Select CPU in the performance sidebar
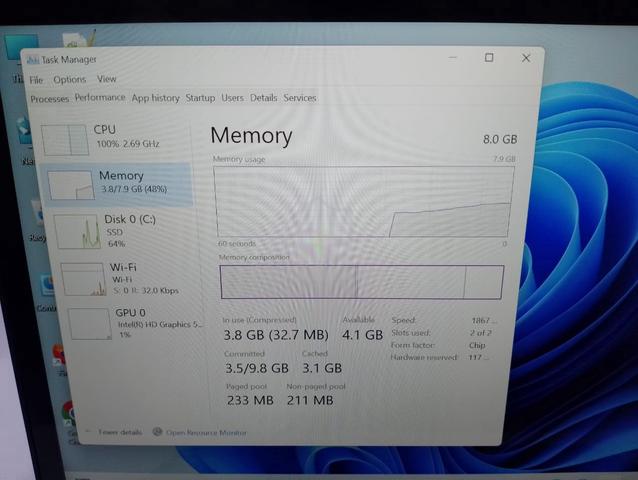This screenshot has height=480, width=638. tap(115, 139)
